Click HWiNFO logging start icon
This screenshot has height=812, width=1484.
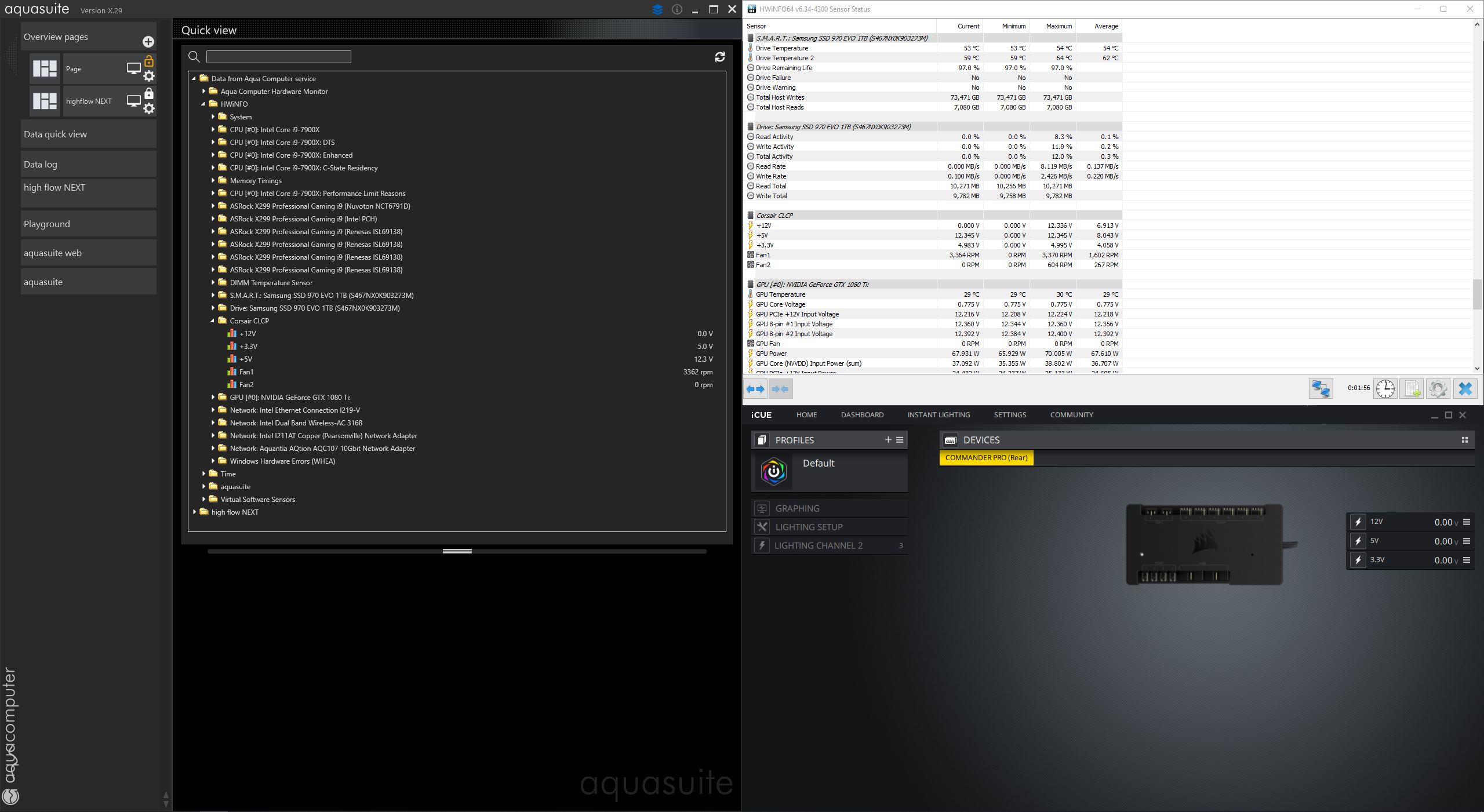point(1412,388)
